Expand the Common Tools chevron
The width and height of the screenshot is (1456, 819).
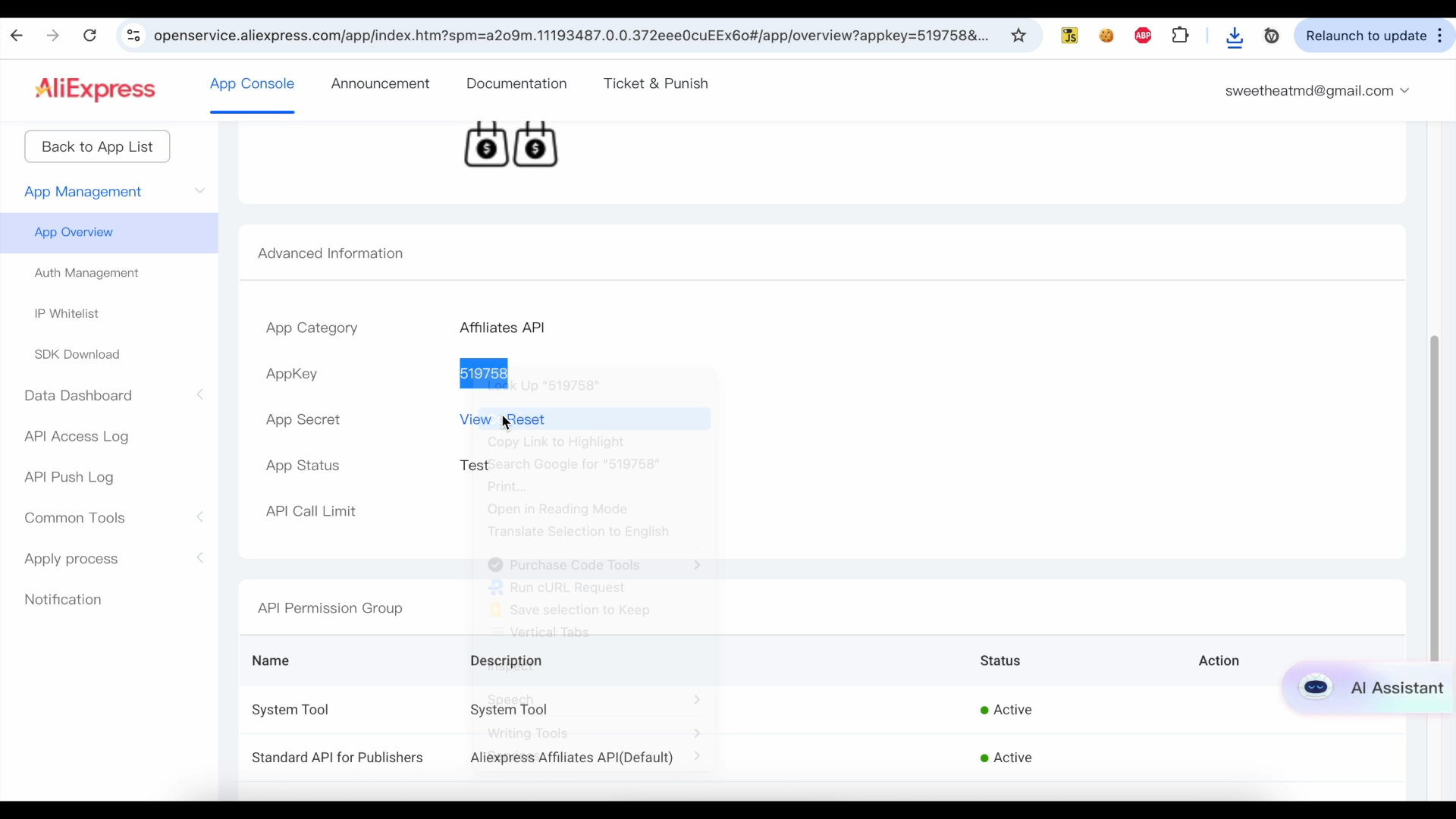[x=200, y=518]
